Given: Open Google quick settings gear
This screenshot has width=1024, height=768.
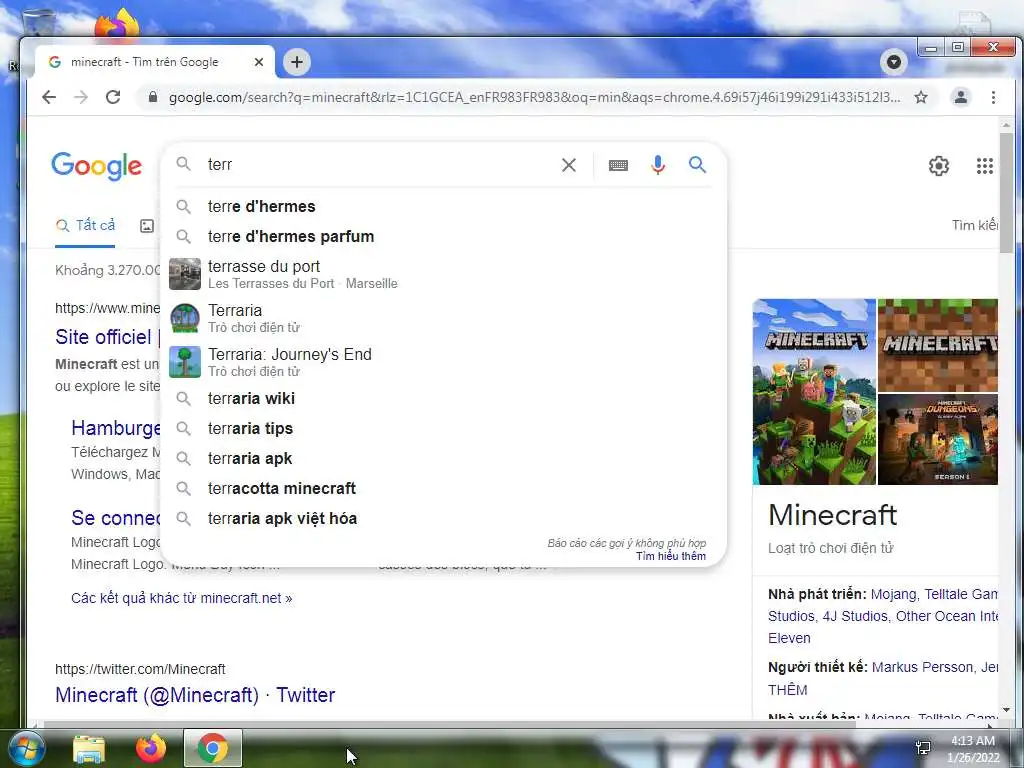Looking at the screenshot, I should (x=938, y=166).
